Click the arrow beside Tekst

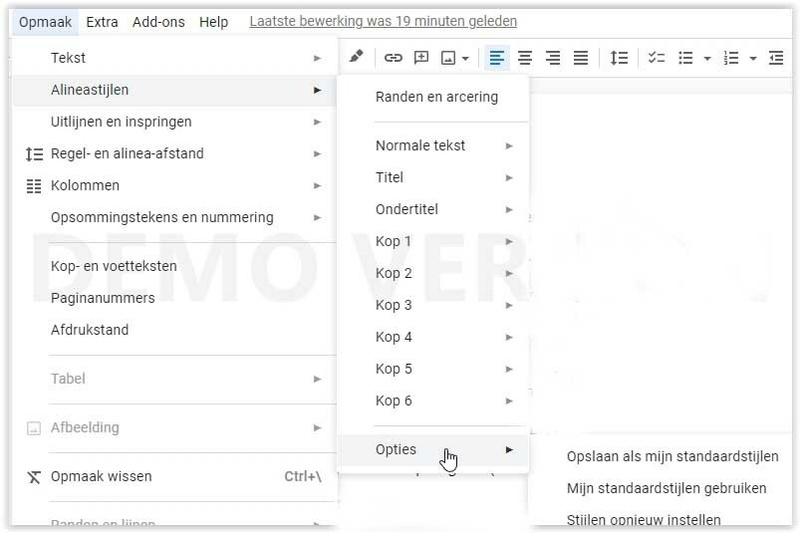(317, 59)
